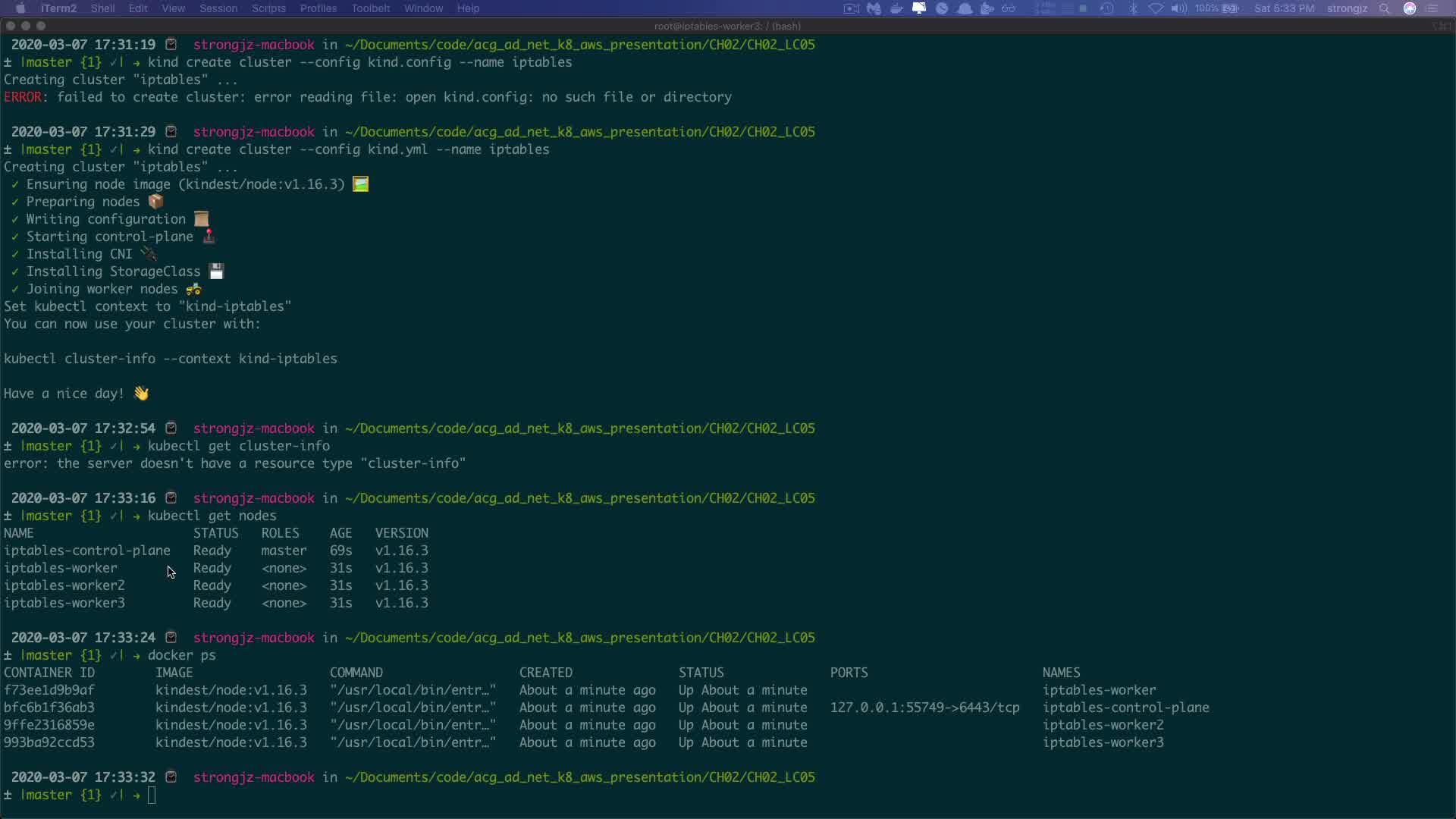Click the iptables-worker3 node name text
The image size is (1456, 819).
64,603
